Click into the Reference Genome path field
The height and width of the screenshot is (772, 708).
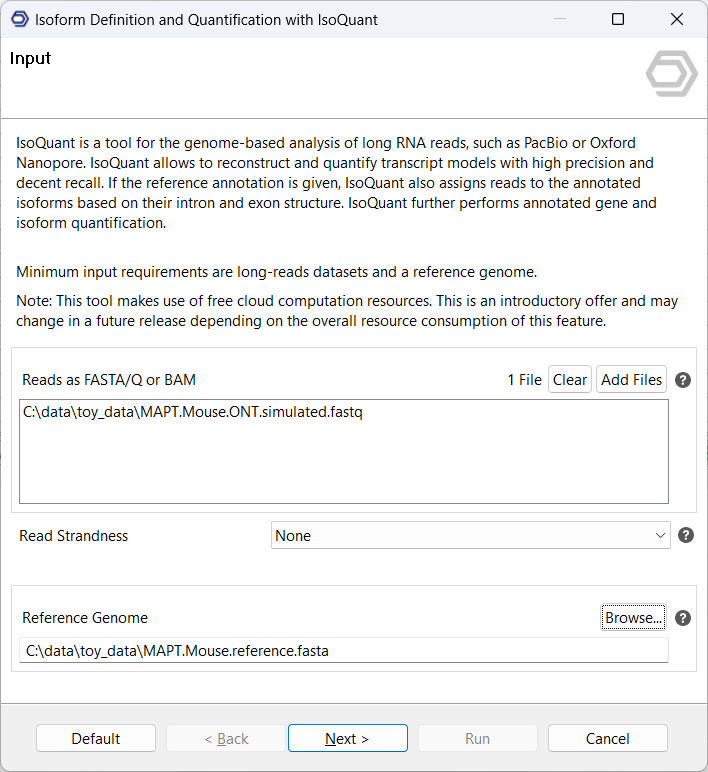click(343, 651)
